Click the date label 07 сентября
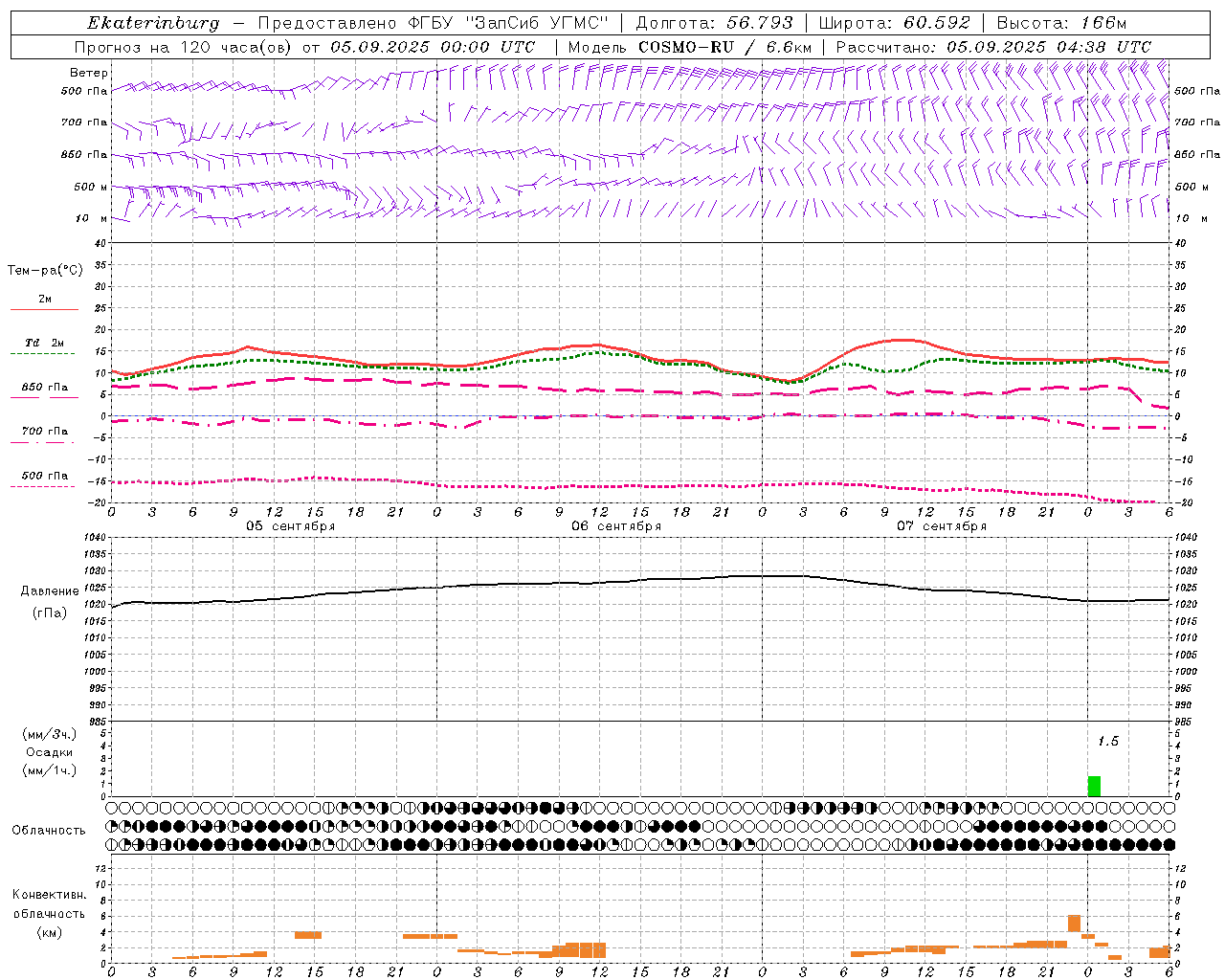 click(x=941, y=526)
